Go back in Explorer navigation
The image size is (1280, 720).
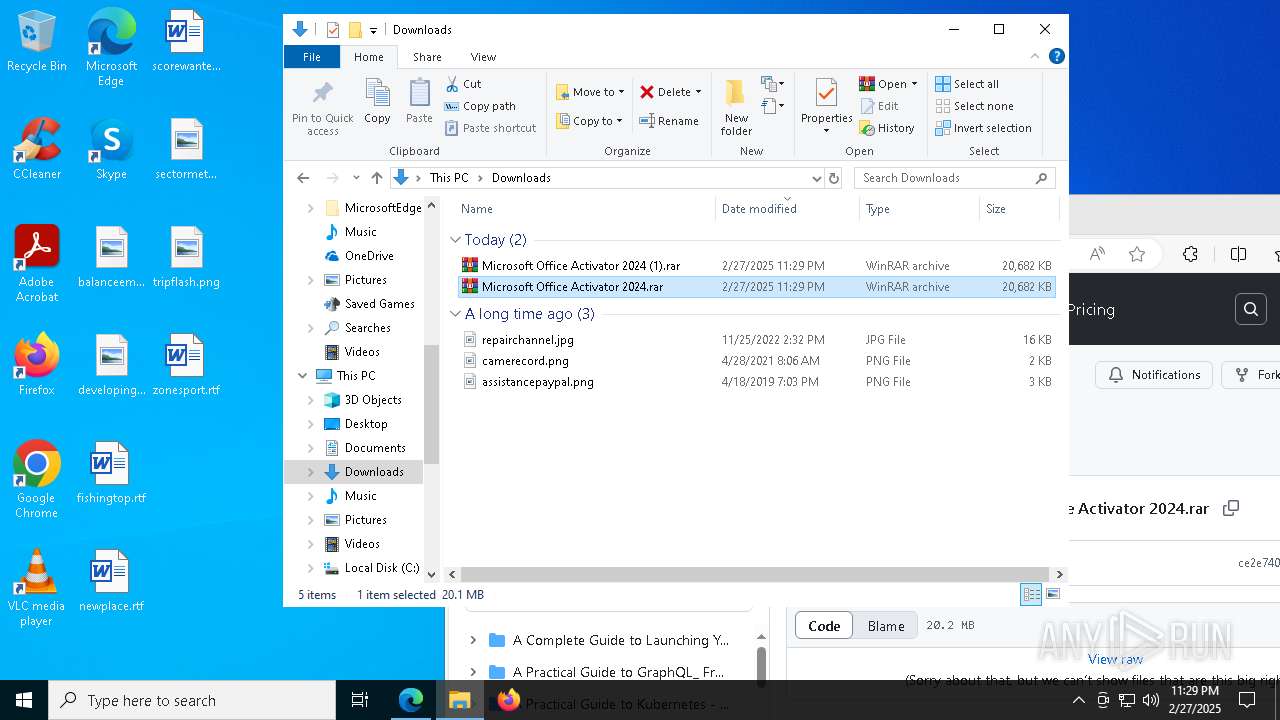(303, 178)
